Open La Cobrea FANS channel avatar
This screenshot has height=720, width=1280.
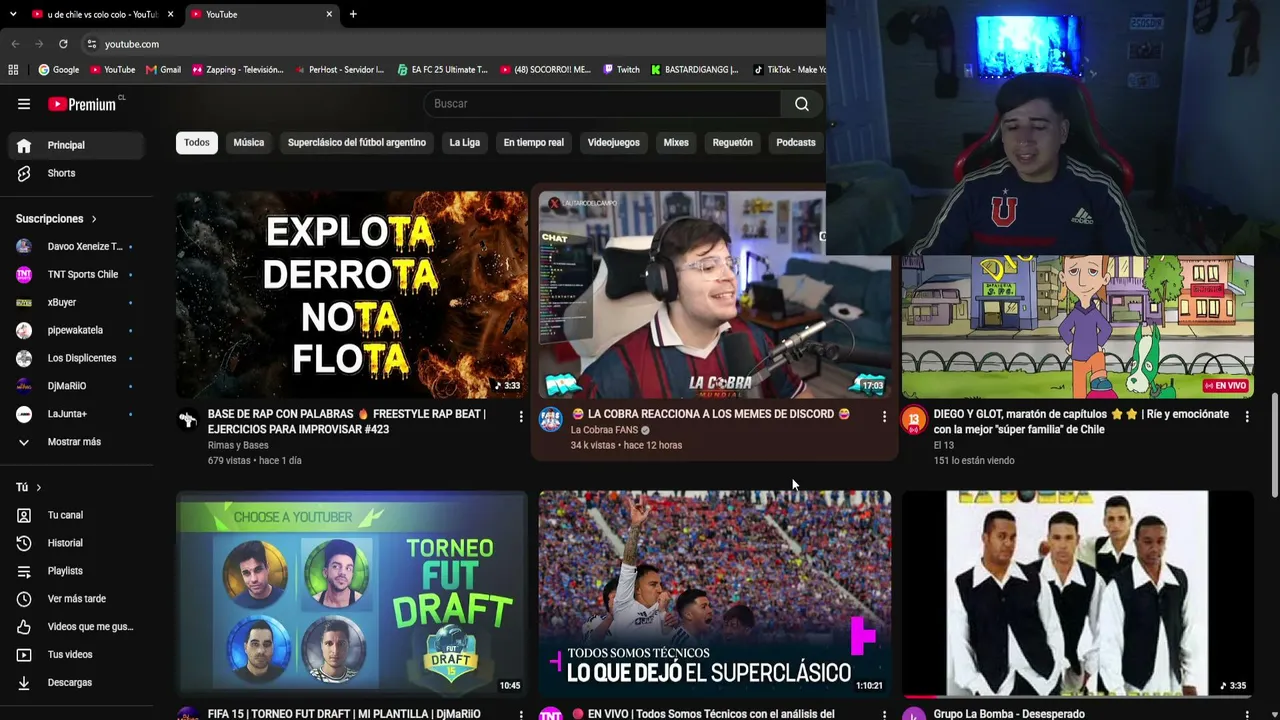(x=551, y=420)
